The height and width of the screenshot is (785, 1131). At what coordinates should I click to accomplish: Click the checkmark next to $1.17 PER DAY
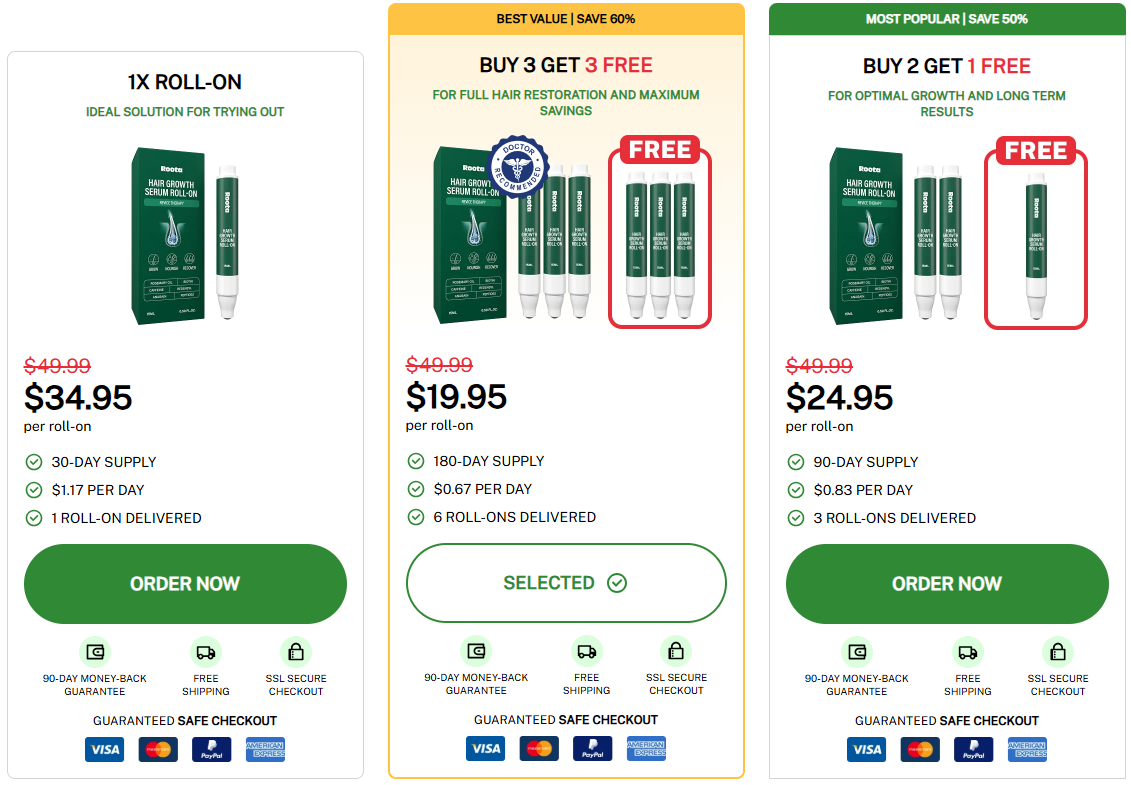[33, 490]
